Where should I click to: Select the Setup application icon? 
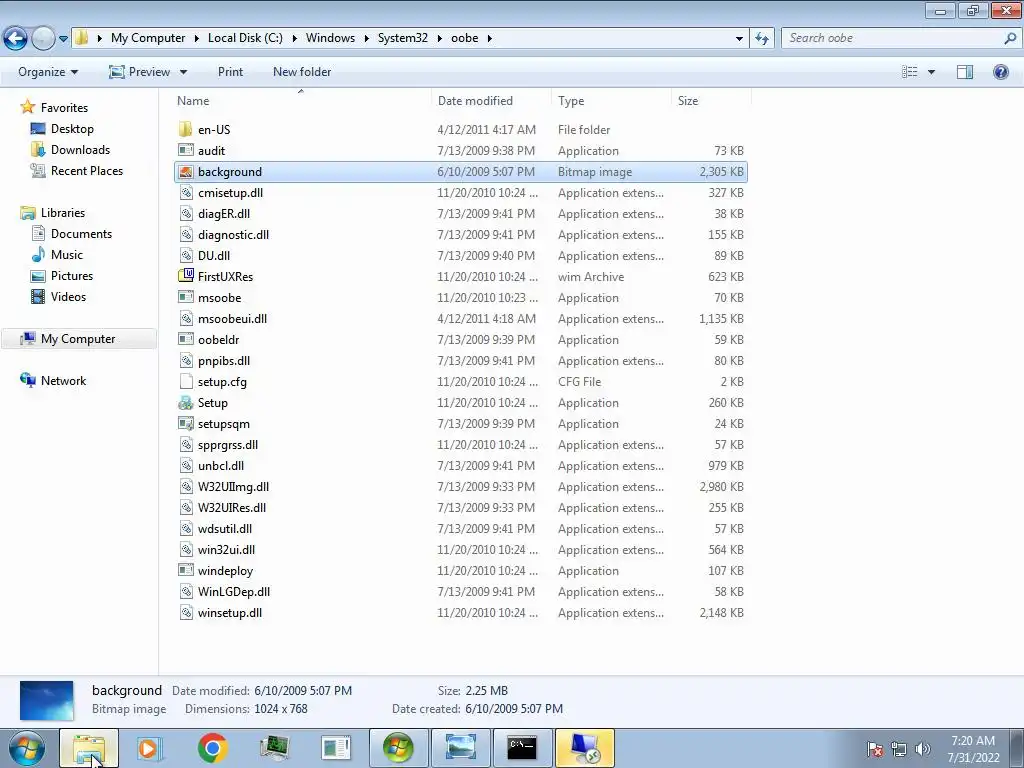point(185,402)
